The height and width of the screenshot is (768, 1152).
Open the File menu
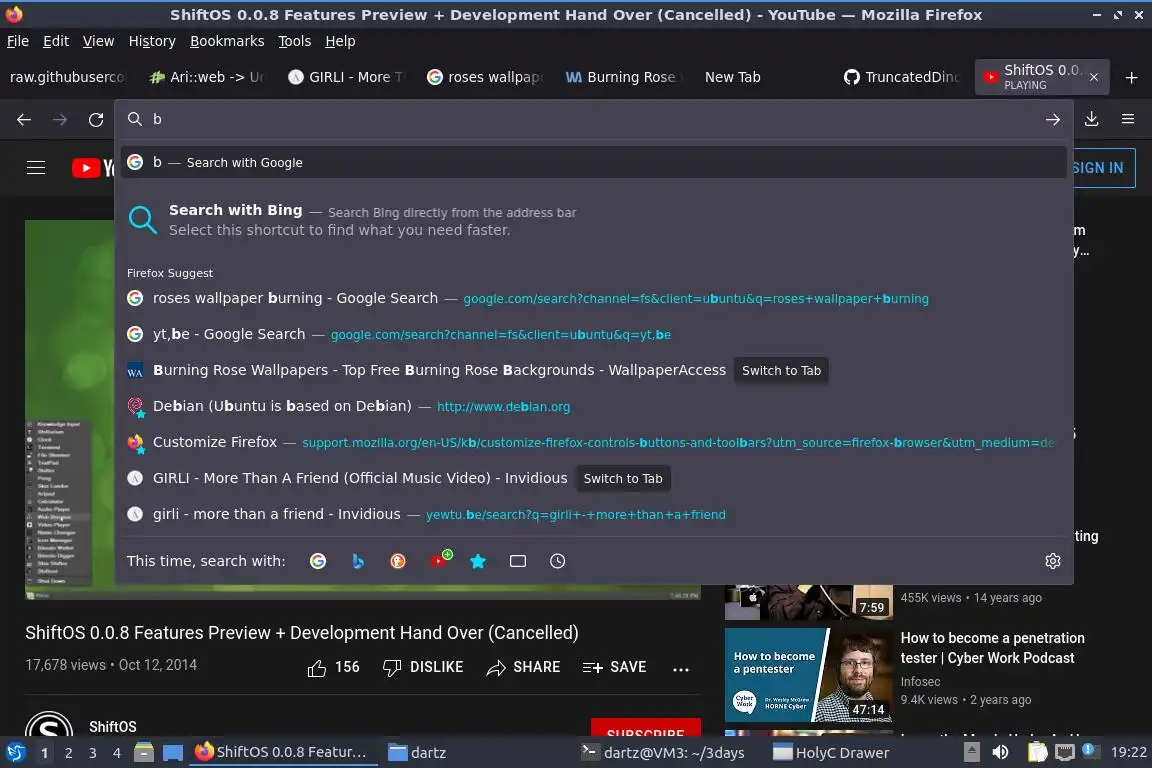click(18, 41)
